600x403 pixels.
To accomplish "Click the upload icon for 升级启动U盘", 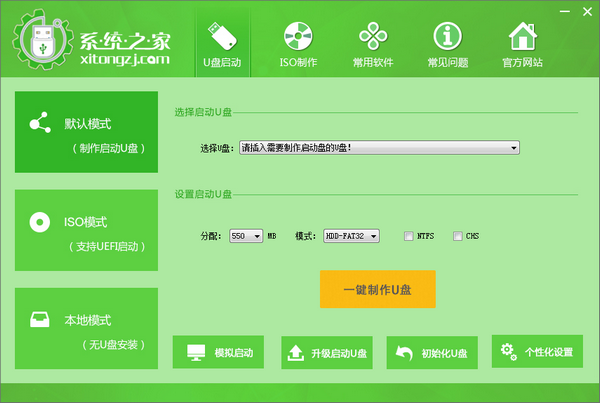I will (x=296, y=352).
